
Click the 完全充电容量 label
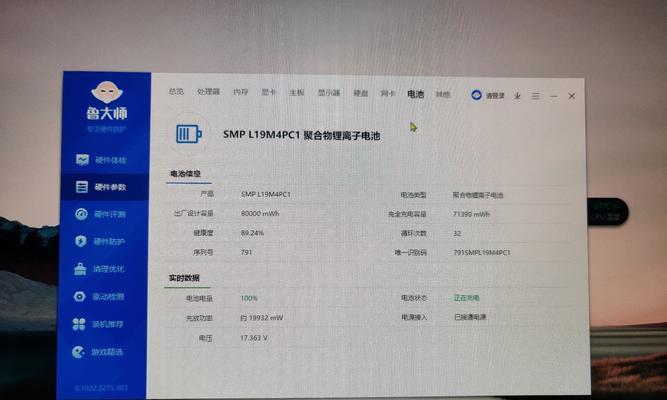pyautogui.click(x=407, y=214)
